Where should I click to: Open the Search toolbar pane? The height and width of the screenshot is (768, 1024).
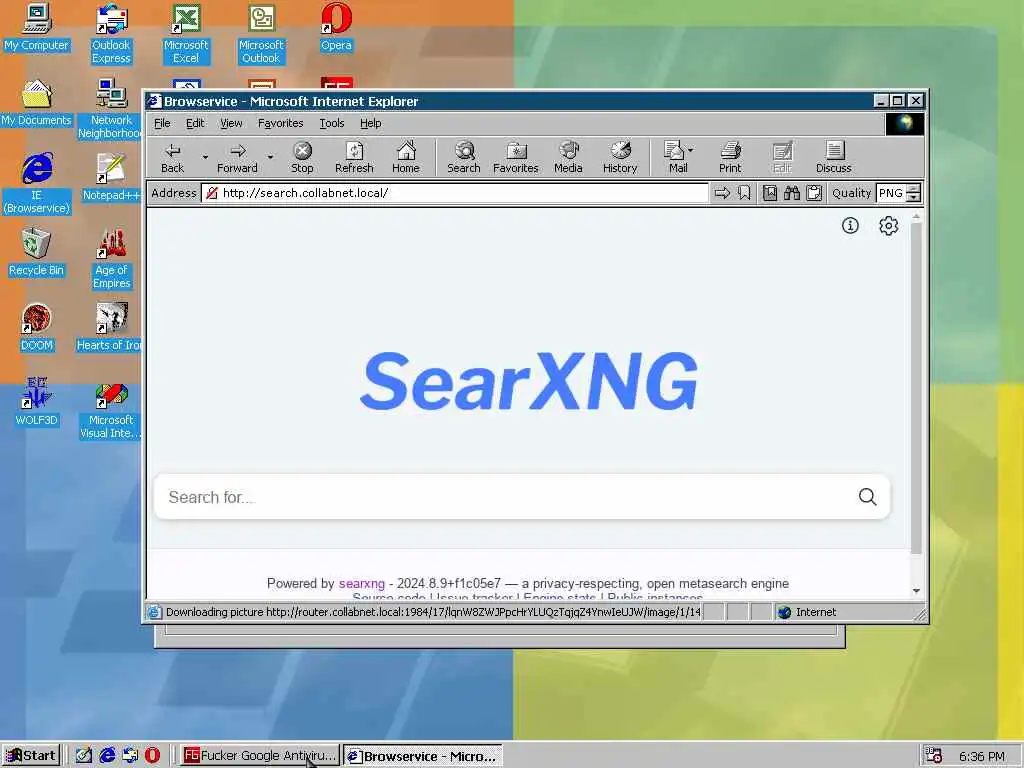coord(464,157)
